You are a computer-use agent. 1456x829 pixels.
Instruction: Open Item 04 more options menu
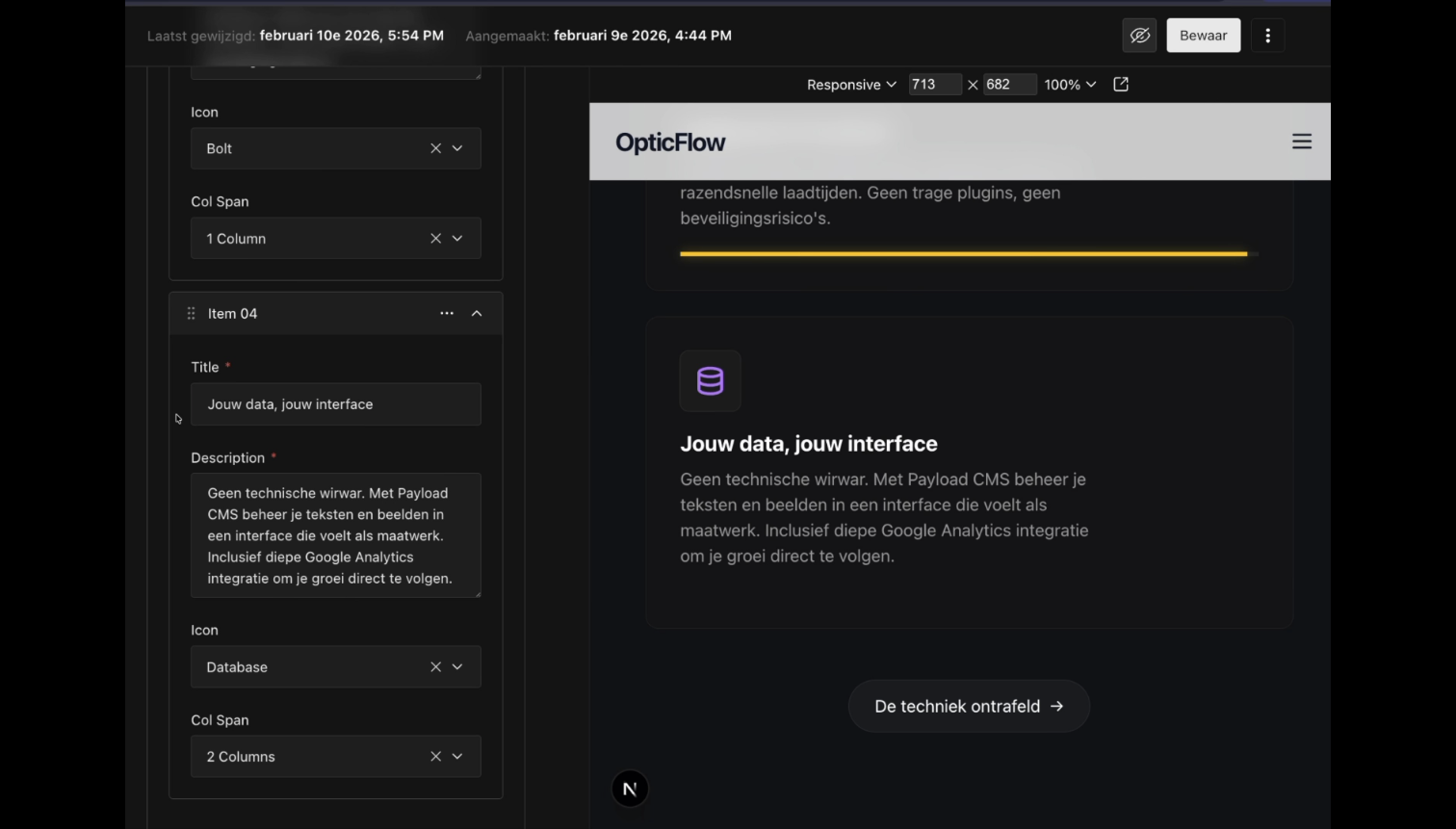pos(447,314)
